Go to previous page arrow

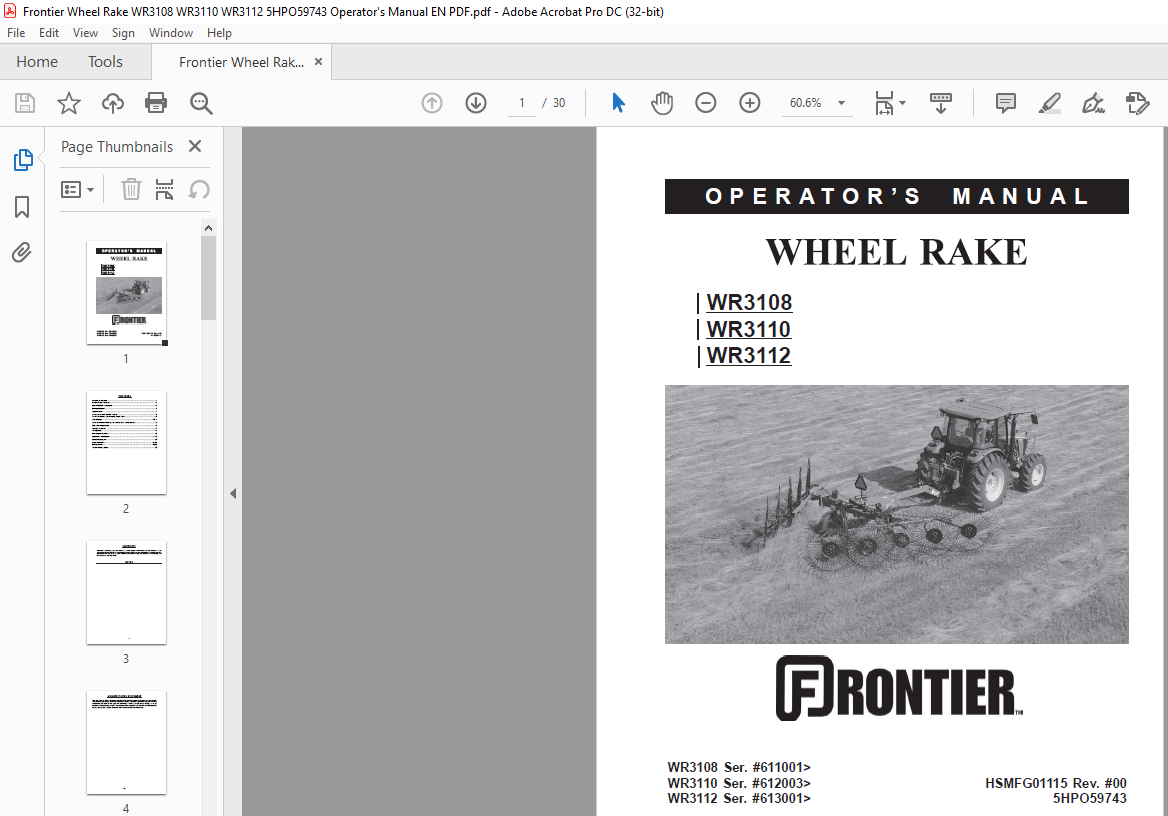pyautogui.click(x=432, y=103)
